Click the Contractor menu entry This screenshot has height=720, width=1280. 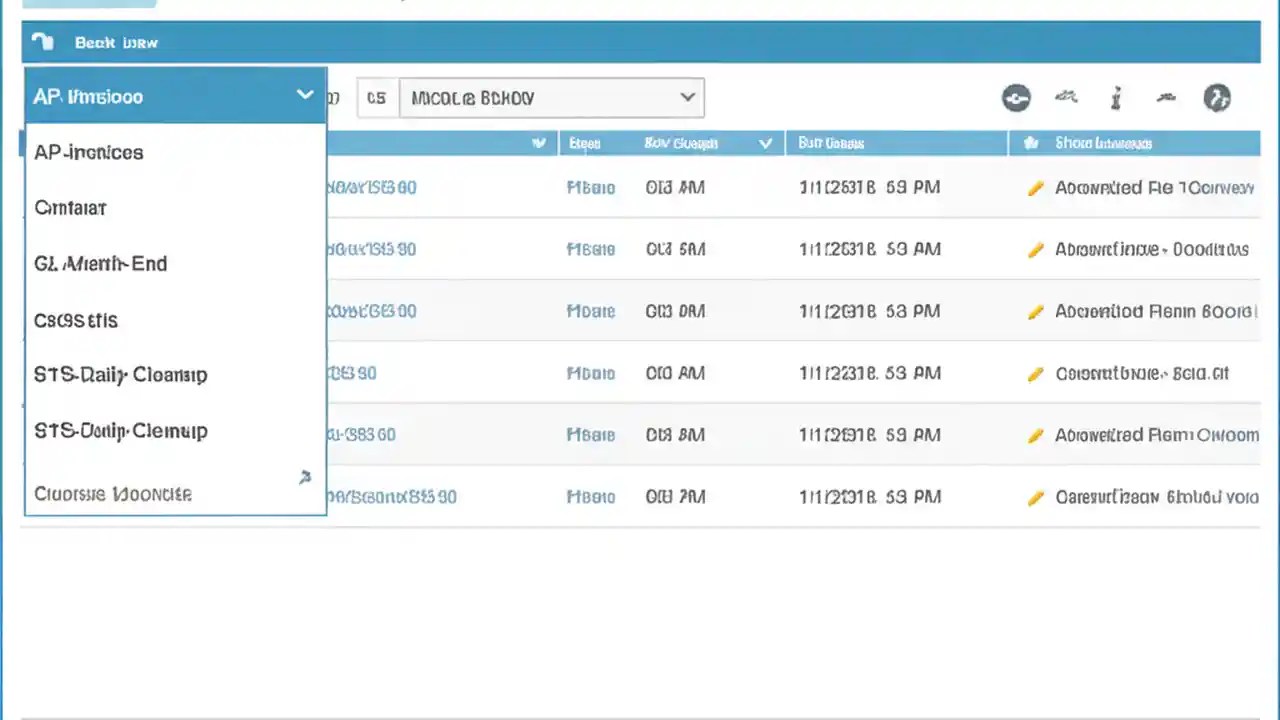point(70,207)
